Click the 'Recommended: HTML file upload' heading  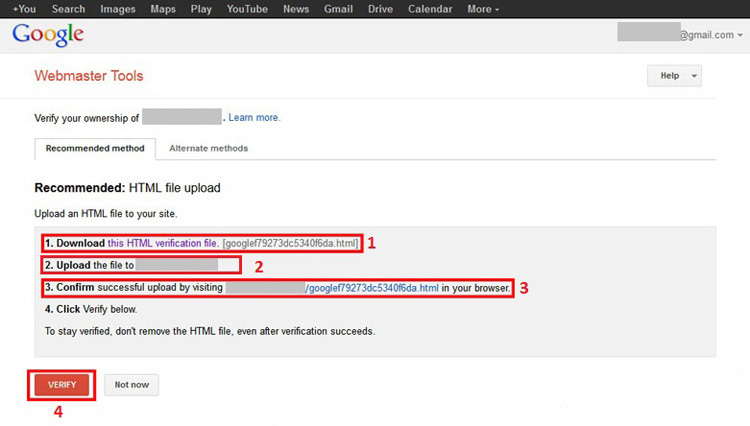point(127,188)
